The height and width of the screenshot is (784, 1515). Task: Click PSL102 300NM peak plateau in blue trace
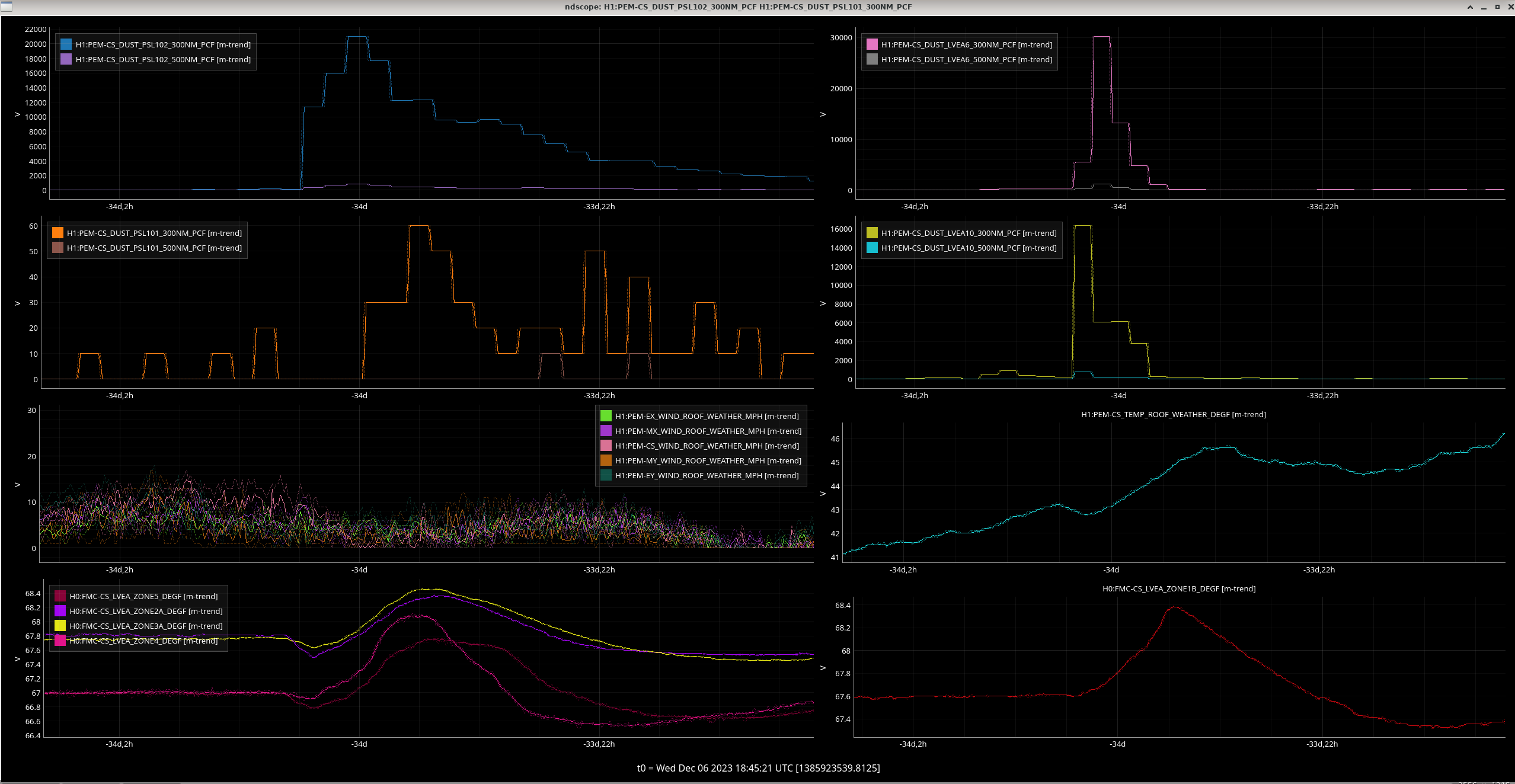coord(357,37)
